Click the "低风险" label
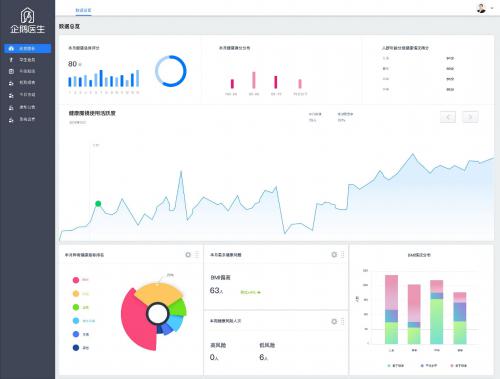500x379 pixels. pos(267,345)
